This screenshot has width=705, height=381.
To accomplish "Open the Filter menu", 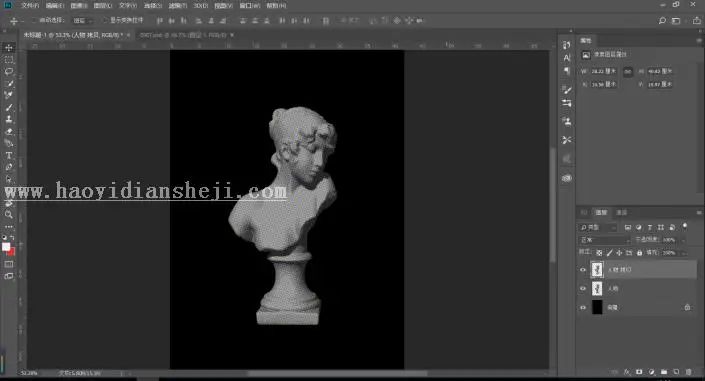I will pyautogui.click(x=178, y=6).
